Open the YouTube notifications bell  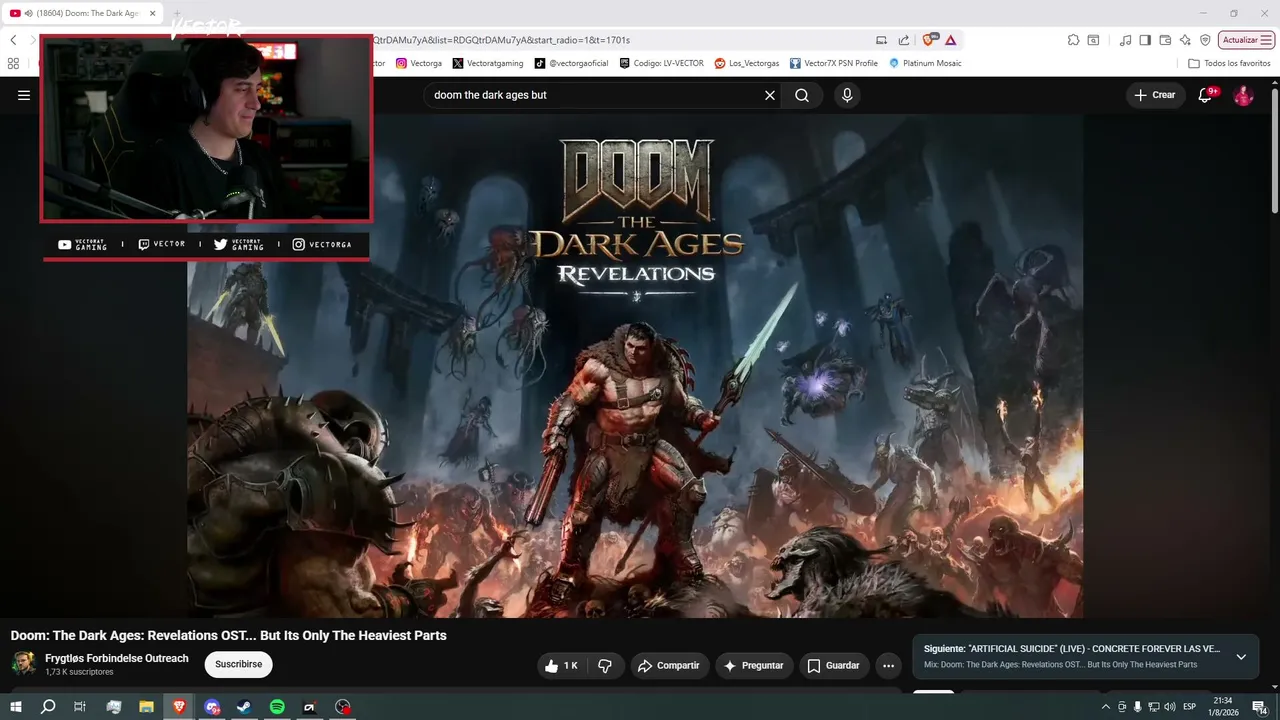1206,95
